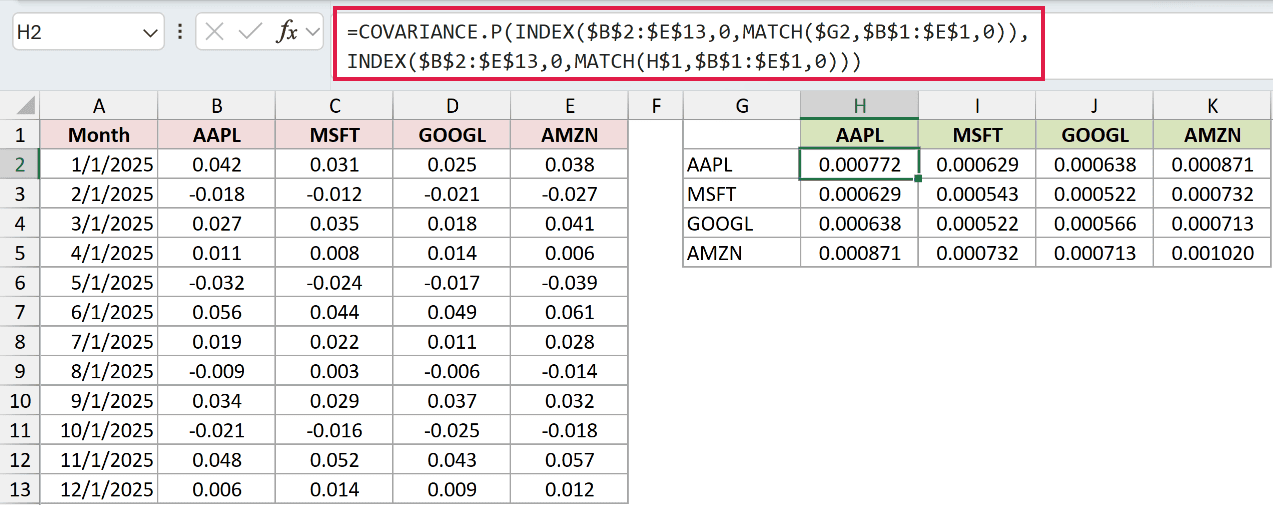Image resolution: width=1273 pixels, height=505 pixels.
Task: Click the AAPL value 0.042
Action: 217,165
